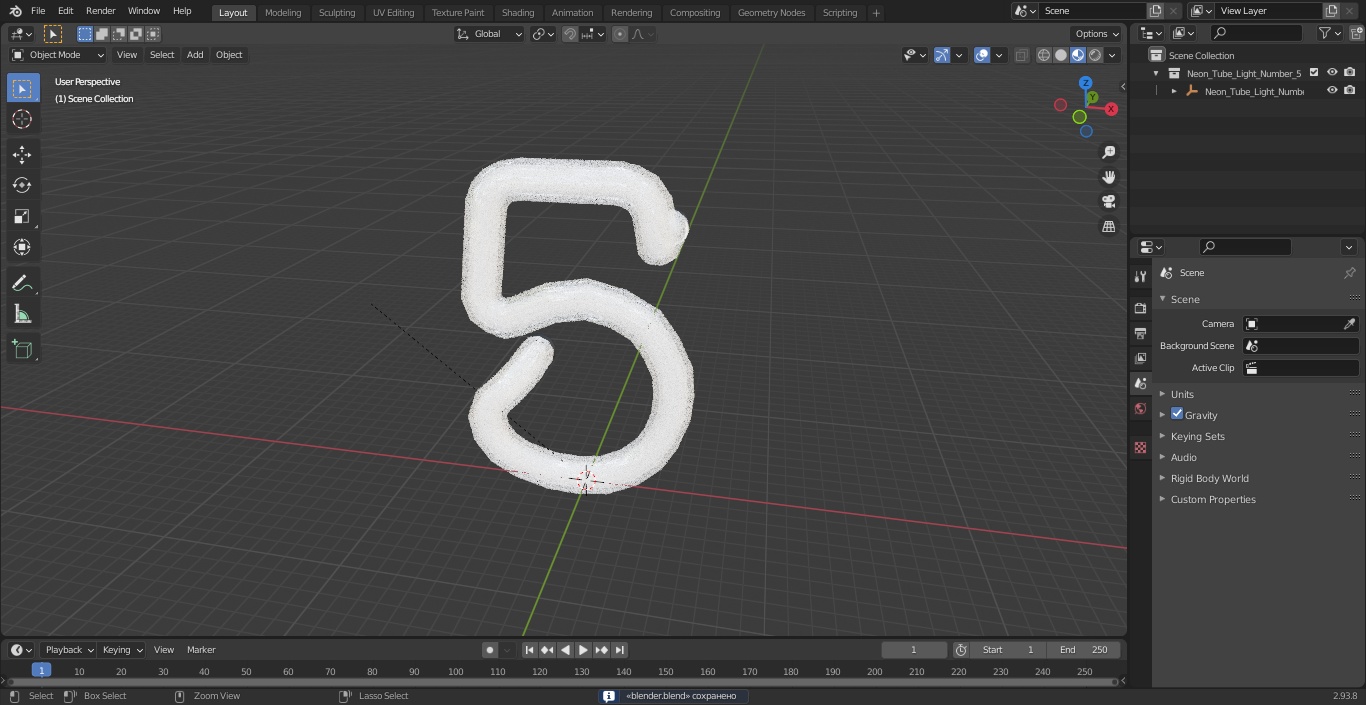This screenshot has width=1366, height=705.
Task: Click frame 100 on the timeline ruler
Action: (x=456, y=671)
